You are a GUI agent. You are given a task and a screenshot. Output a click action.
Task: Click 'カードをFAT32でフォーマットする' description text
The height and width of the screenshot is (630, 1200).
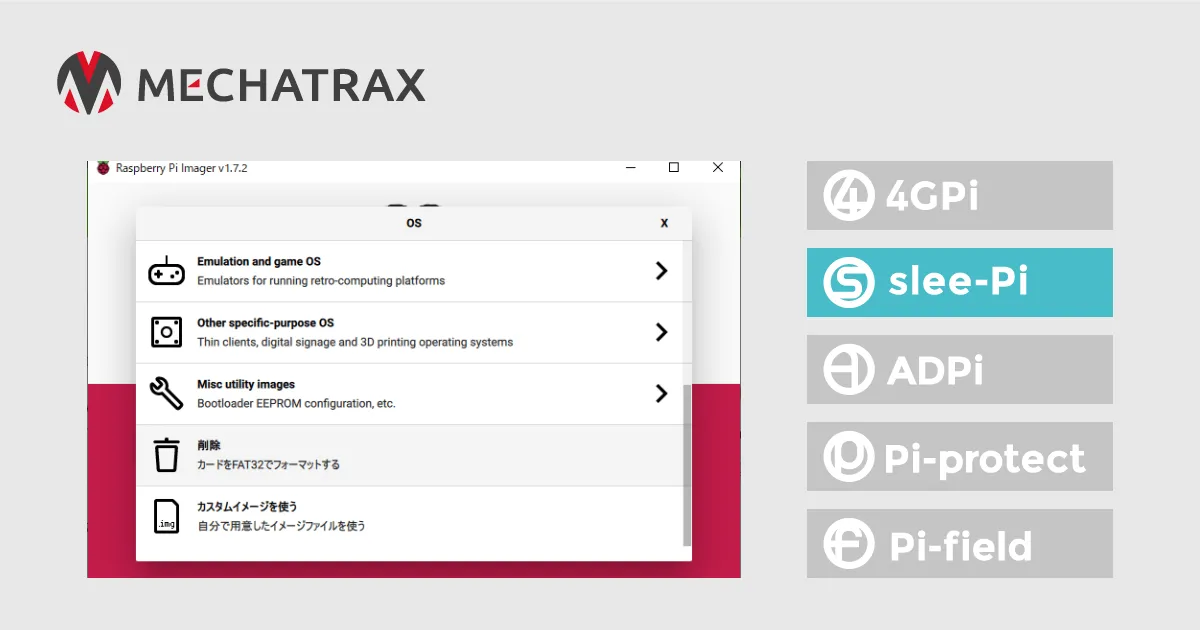pos(268,465)
